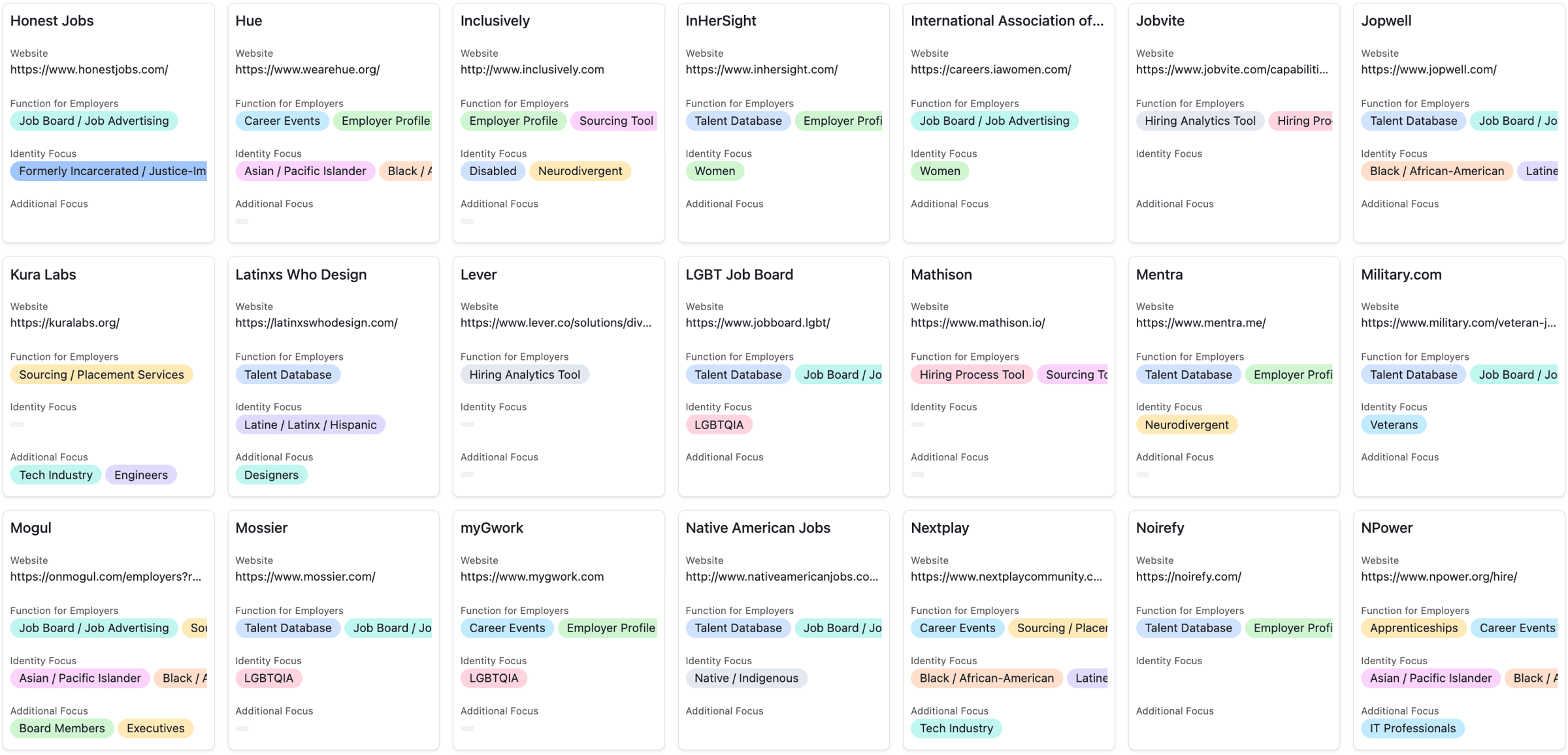Image resolution: width=1568 pixels, height=755 pixels.
Task: Select the Native / Indigenous identity tag
Action: tap(746, 678)
